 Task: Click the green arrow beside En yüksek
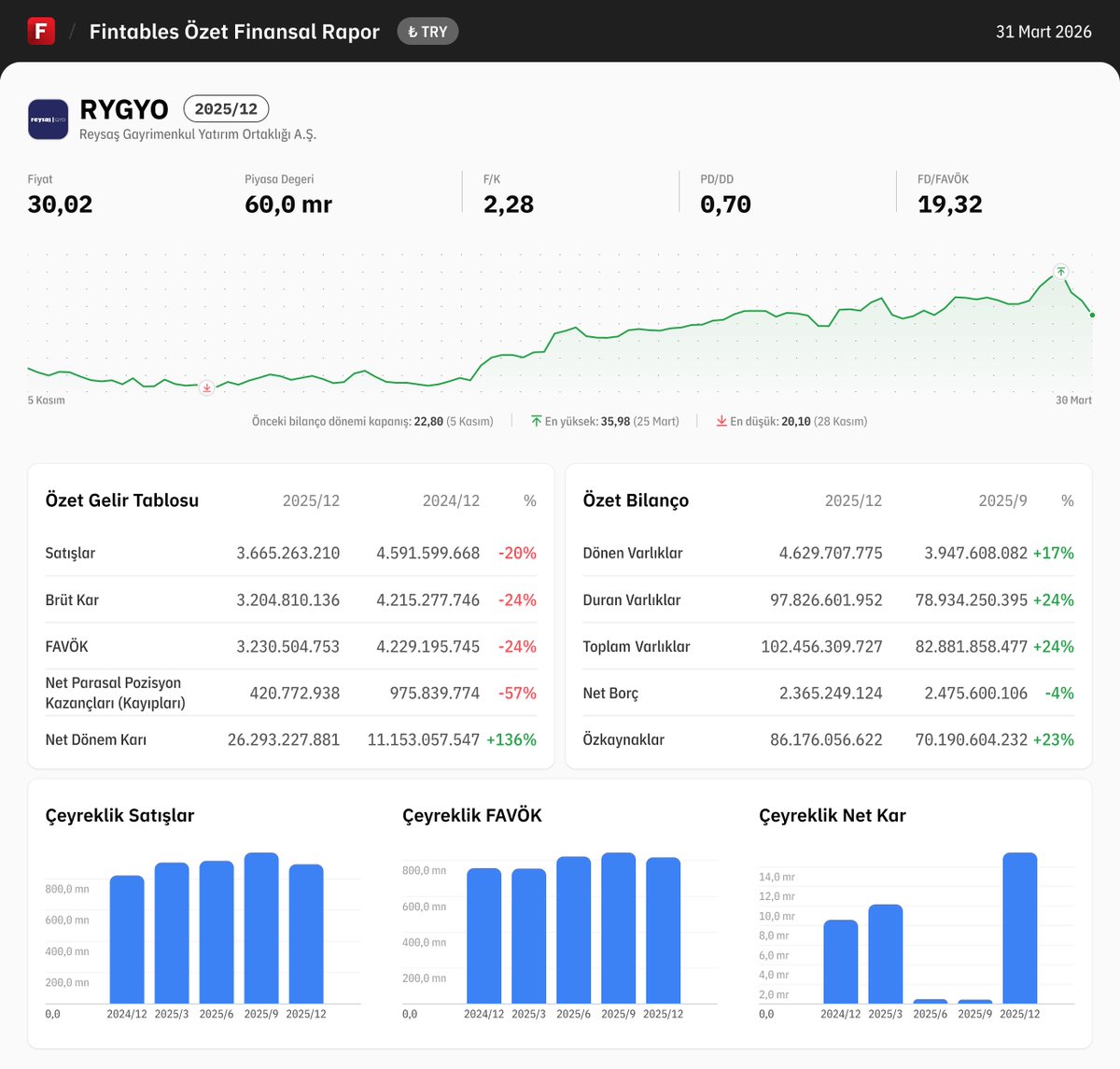(537, 421)
